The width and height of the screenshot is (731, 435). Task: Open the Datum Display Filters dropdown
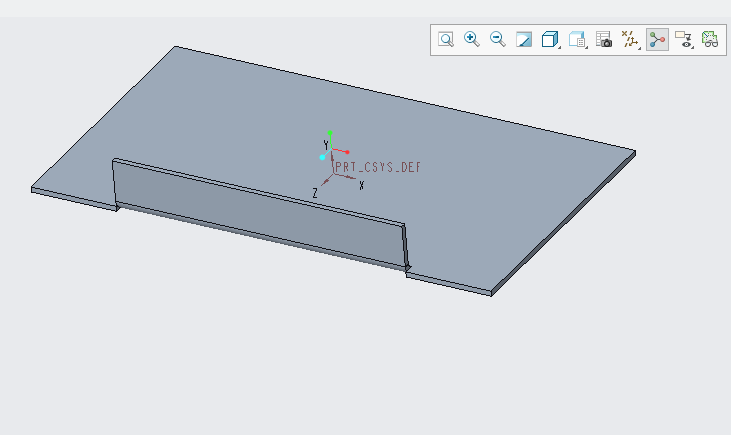(x=630, y=40)
